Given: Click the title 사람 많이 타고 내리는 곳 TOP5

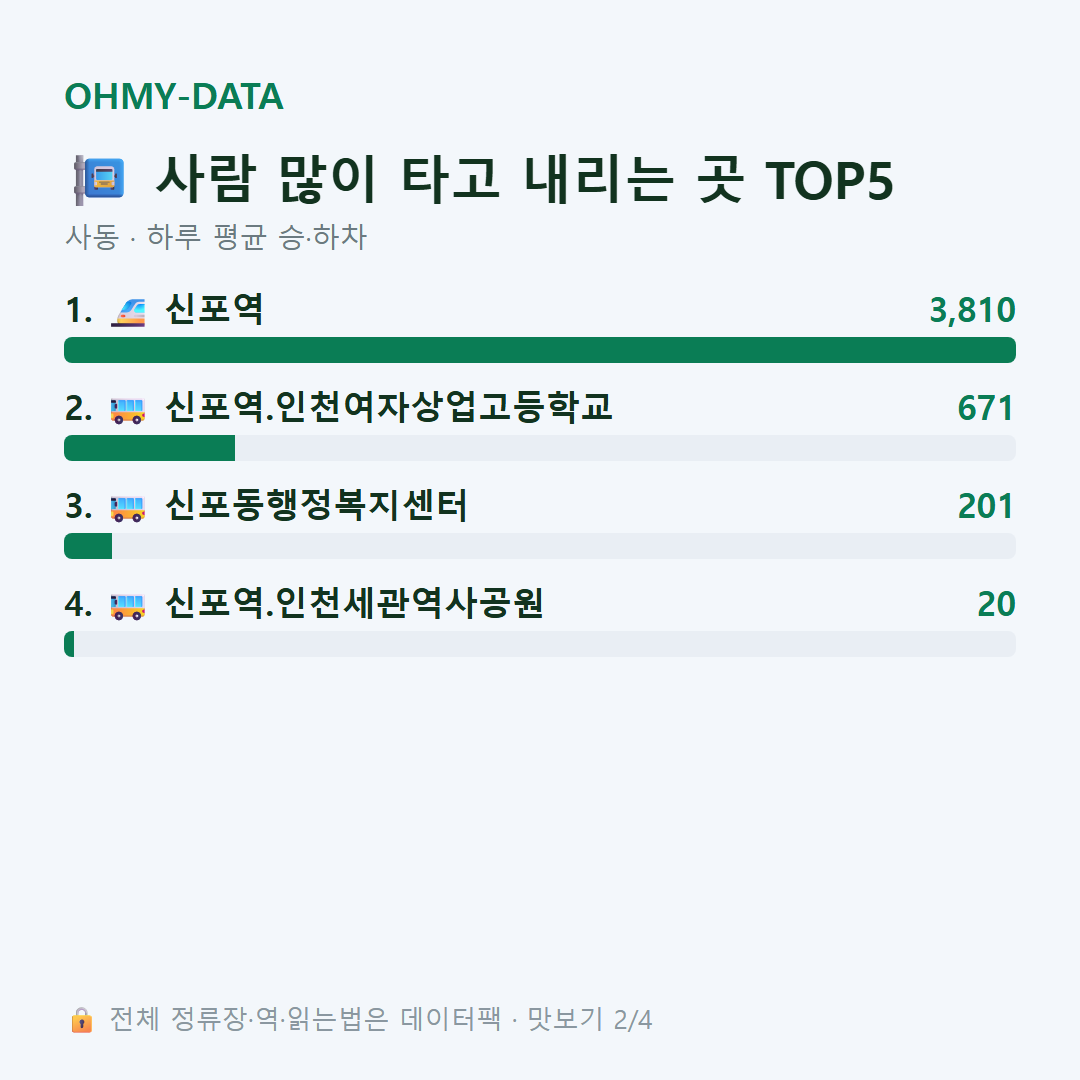Looking at the screenshot, I should click(525, 180).
